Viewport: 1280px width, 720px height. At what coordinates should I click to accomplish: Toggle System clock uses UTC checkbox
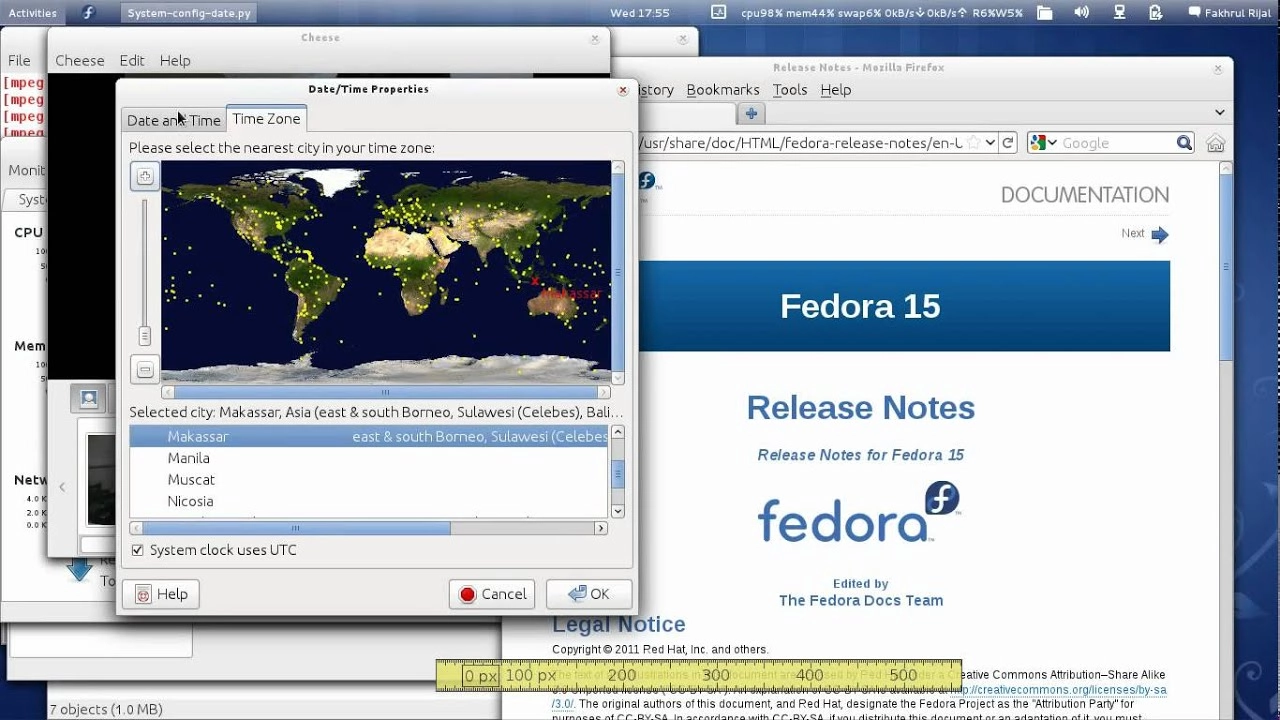(138, 550)
